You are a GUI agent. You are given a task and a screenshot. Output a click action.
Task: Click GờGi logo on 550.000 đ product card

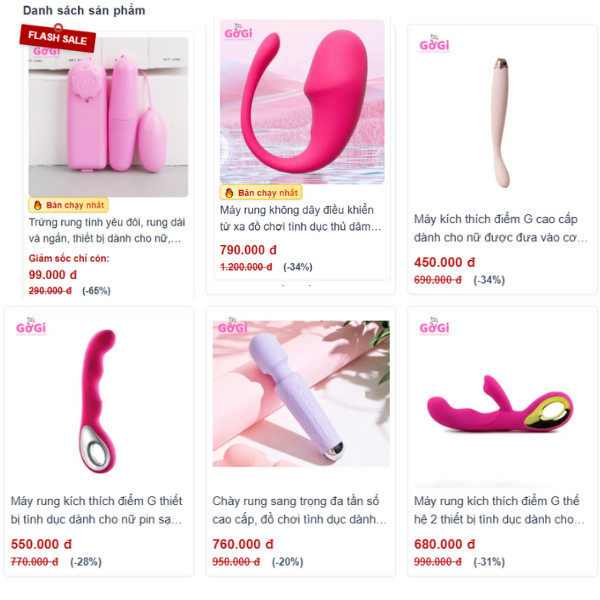tap(31, 326)
